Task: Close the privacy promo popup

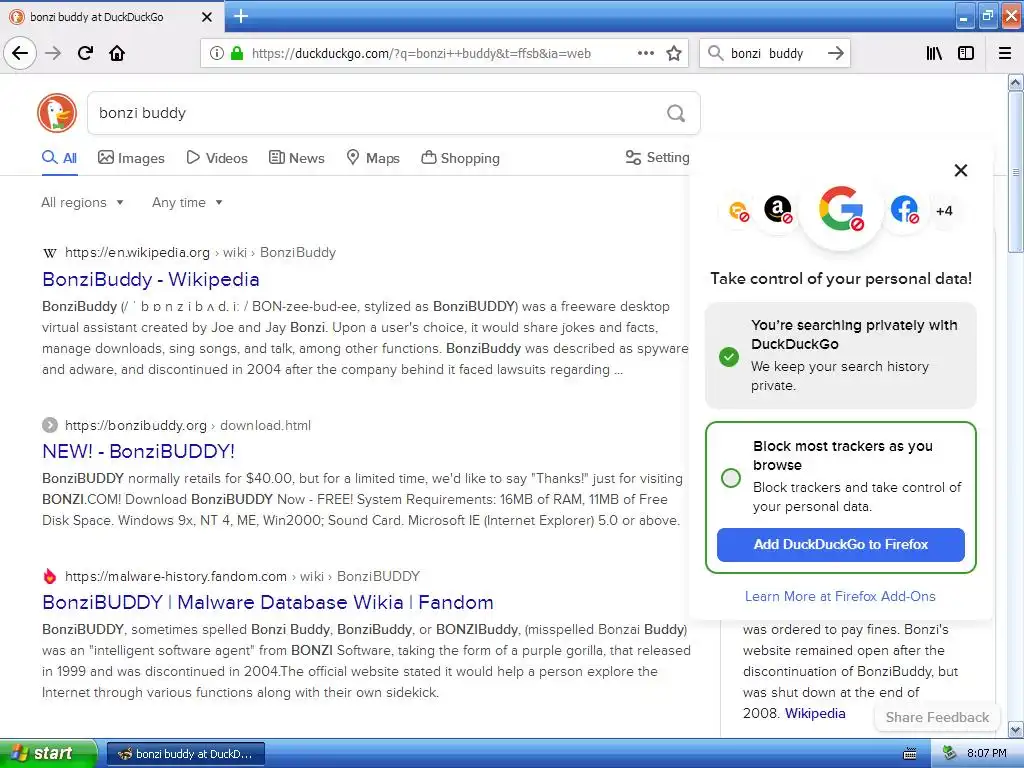Action: [961, 170]
